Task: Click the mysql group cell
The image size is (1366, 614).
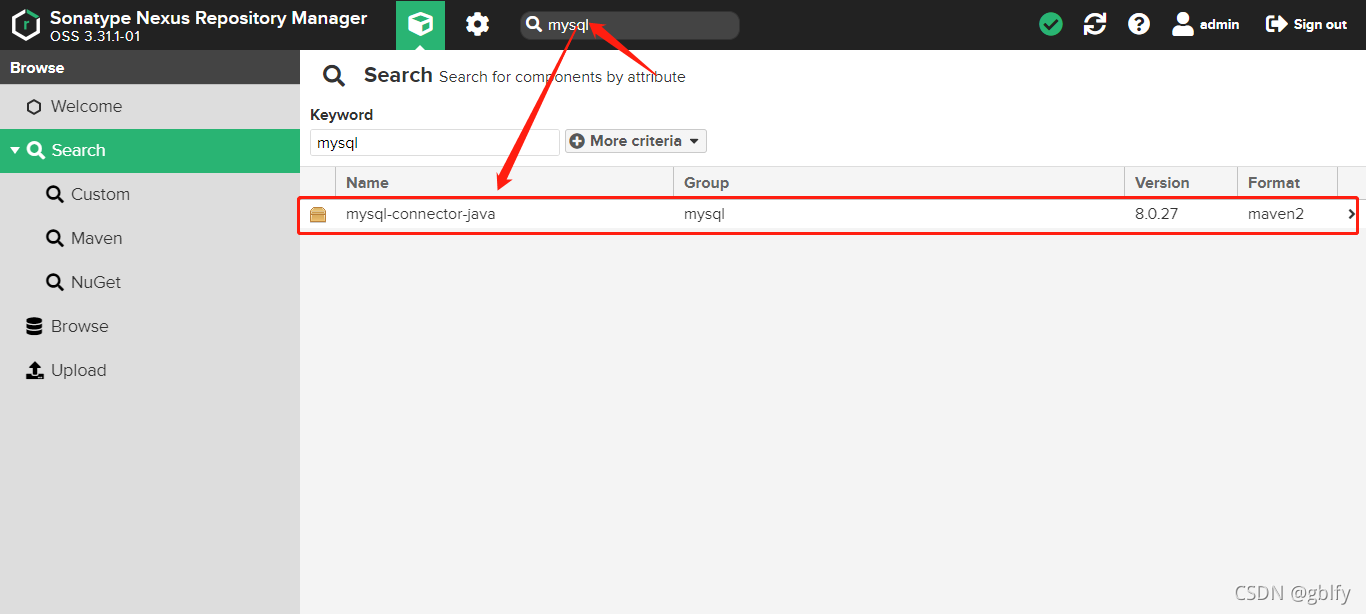Action: tap(704, 214)
